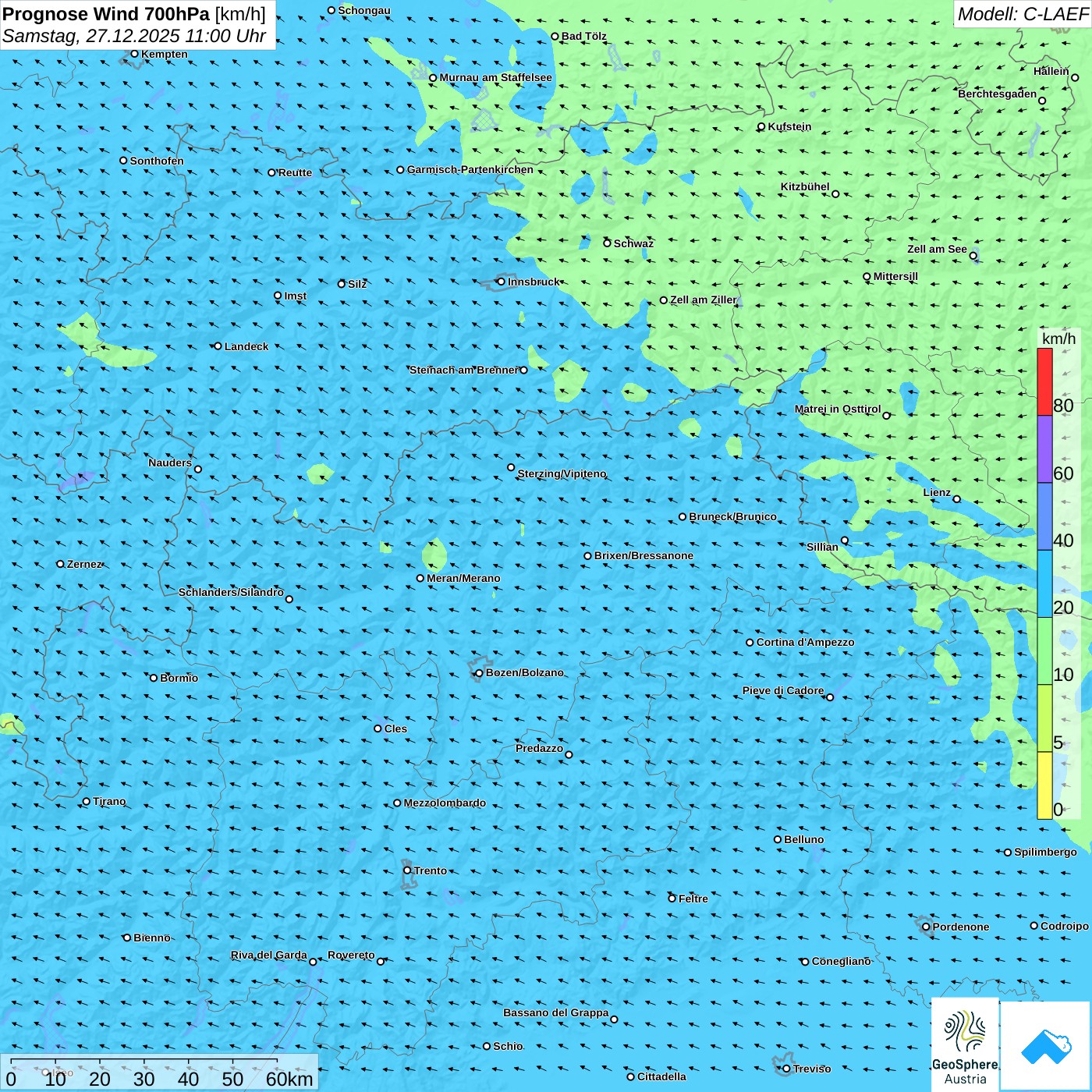The height and width of the screenshot is (1092, 1092).
Task: Click the GeoSphere Austria logo
Action: (965, 1044)
